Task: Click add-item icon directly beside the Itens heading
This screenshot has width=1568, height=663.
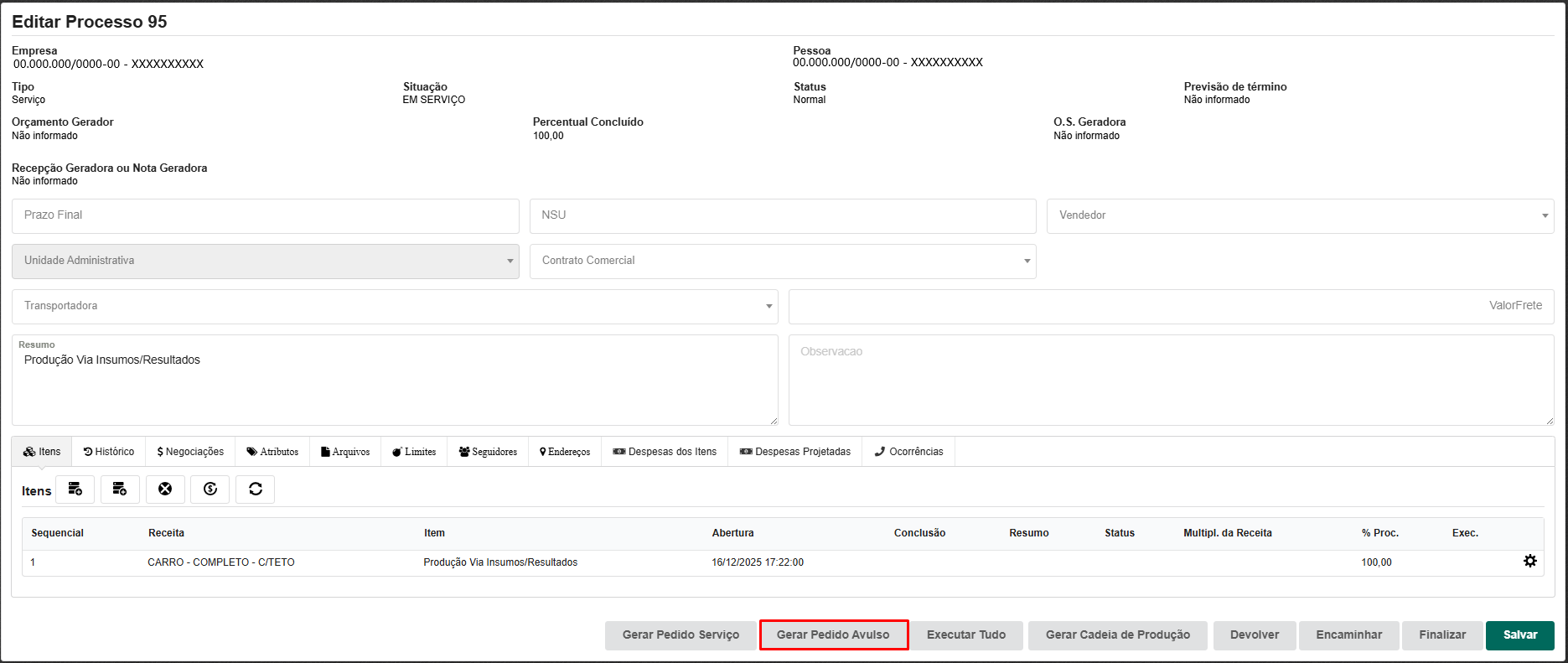Action: [75, 489]
